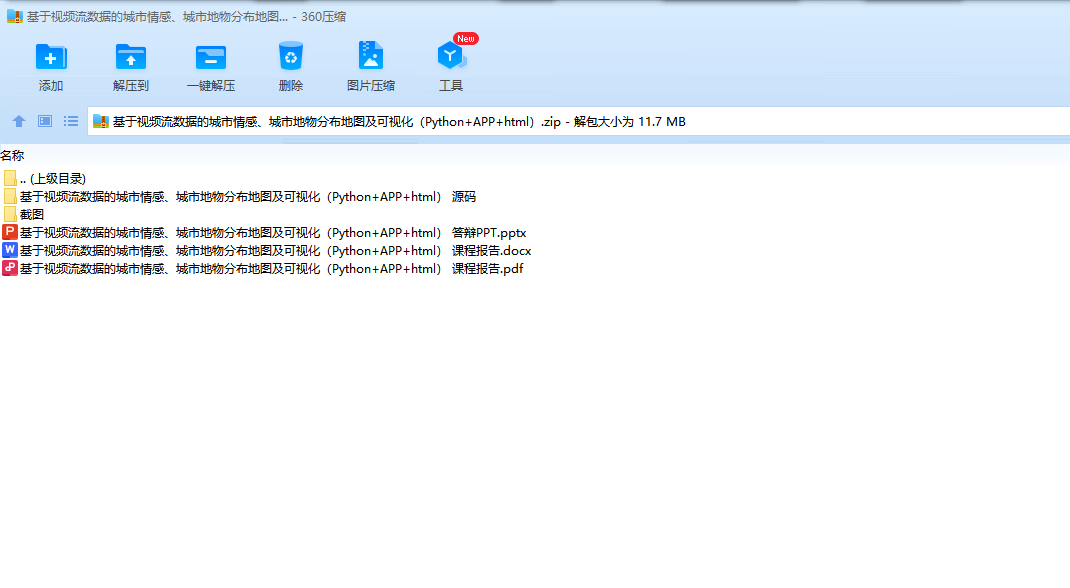Click the PDF icon of 课程报告.pdf
Image resolution: width=1070 pixels, height=588 pixels.
pos(10,268)
